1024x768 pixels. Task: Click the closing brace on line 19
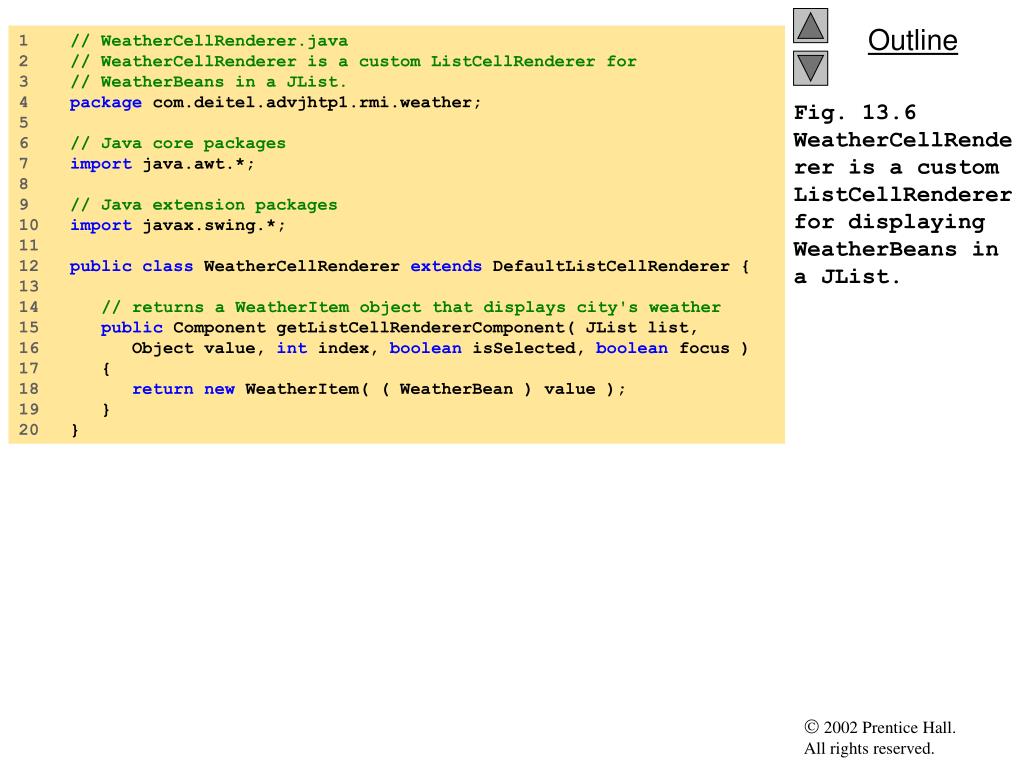(106, 409)
